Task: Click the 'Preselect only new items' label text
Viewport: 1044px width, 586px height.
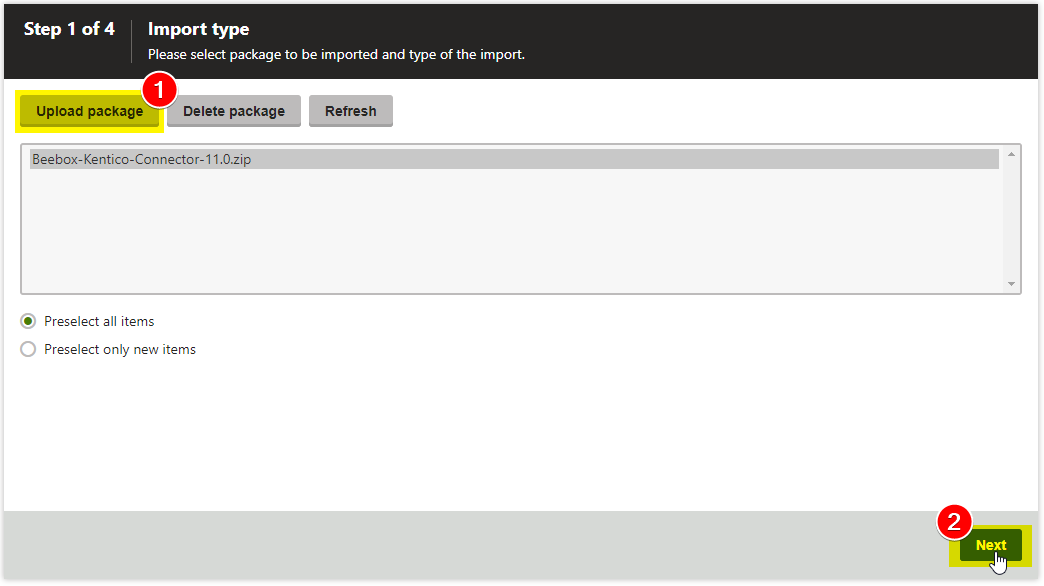Action: [120, 349]
